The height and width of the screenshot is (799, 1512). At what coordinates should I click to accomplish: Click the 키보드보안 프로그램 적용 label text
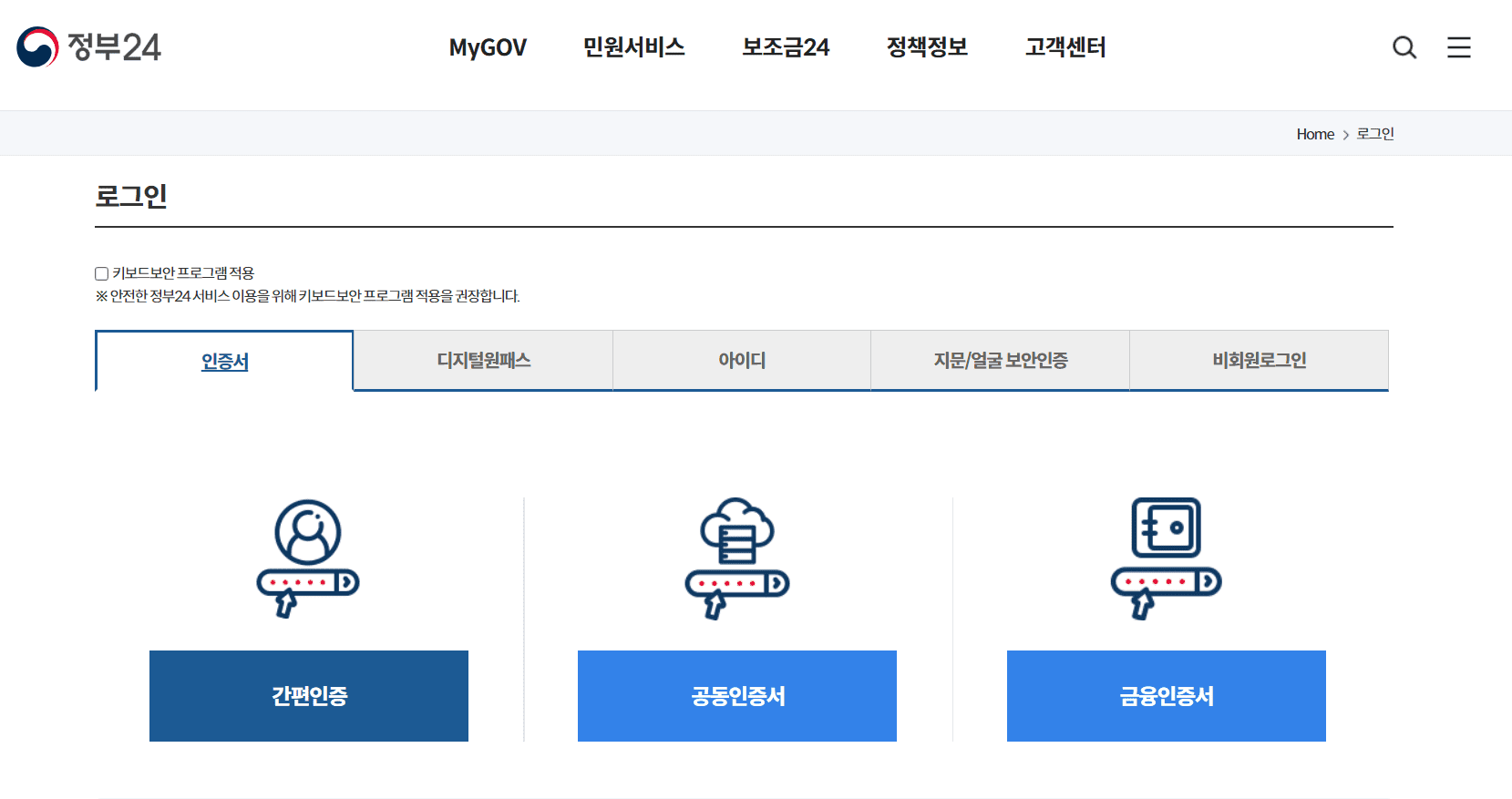(x=183, y=273)
